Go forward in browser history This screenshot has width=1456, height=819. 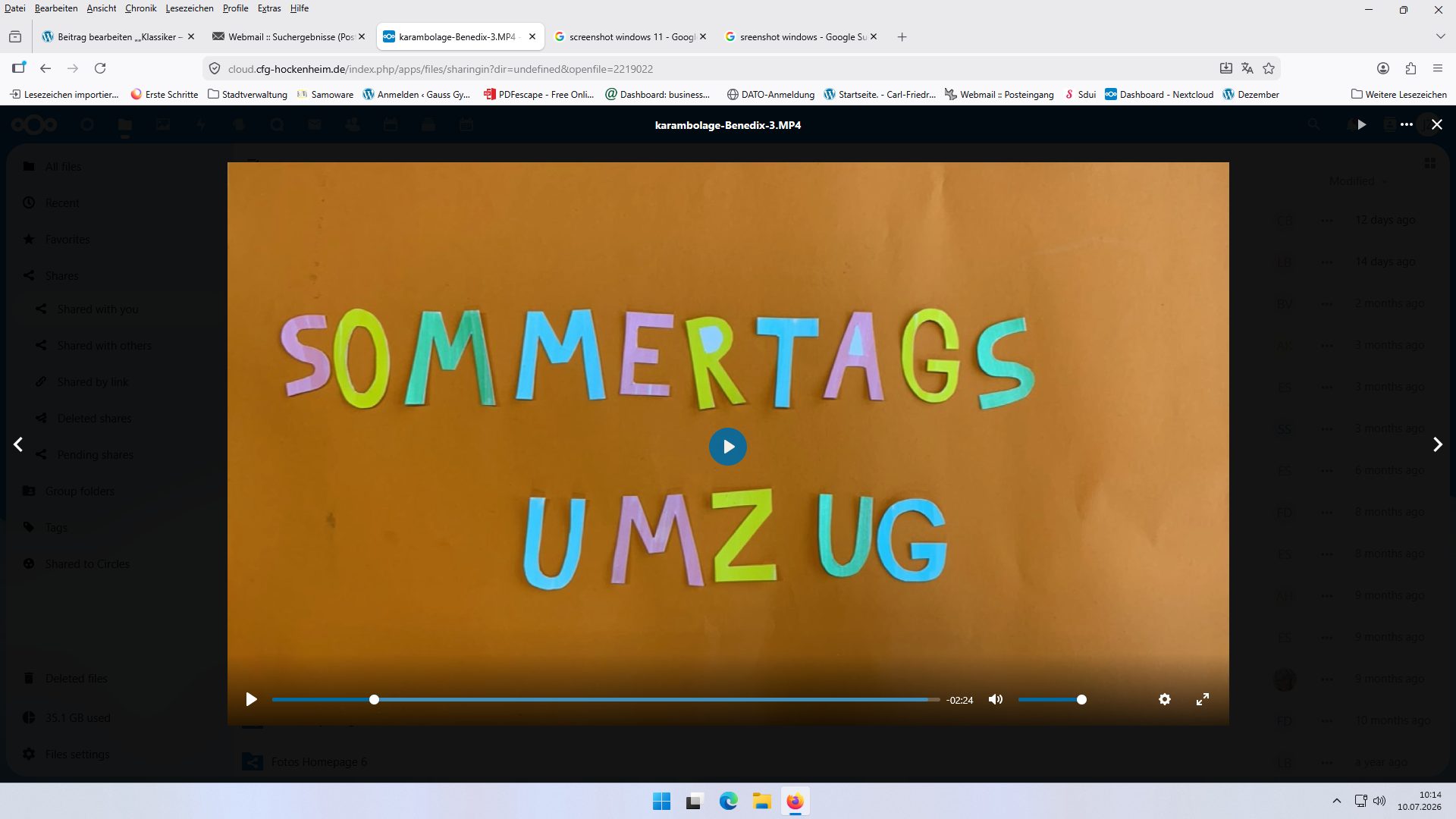(73, 68)
